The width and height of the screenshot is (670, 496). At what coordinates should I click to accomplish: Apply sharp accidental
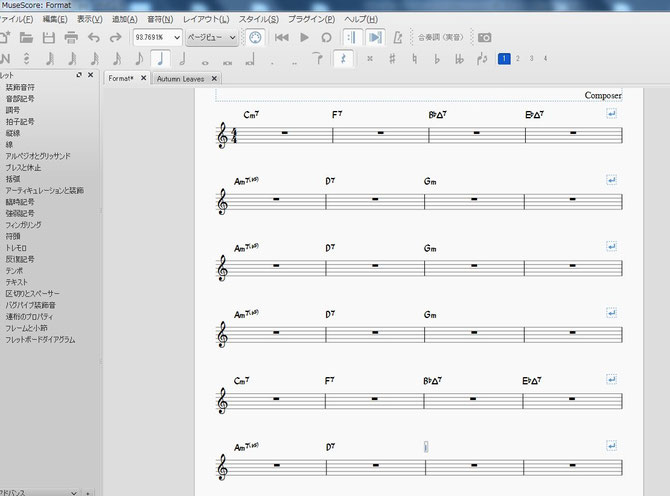pos(392,59)
